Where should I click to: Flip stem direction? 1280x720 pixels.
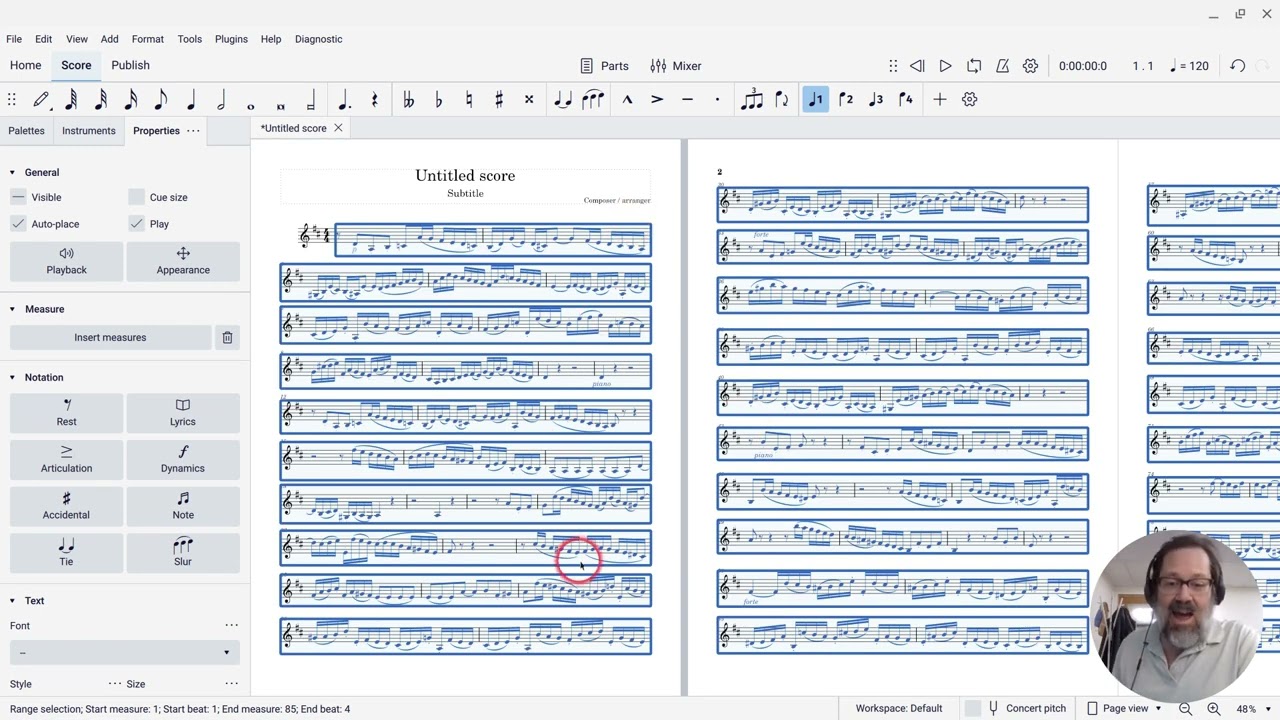point(782,99)
